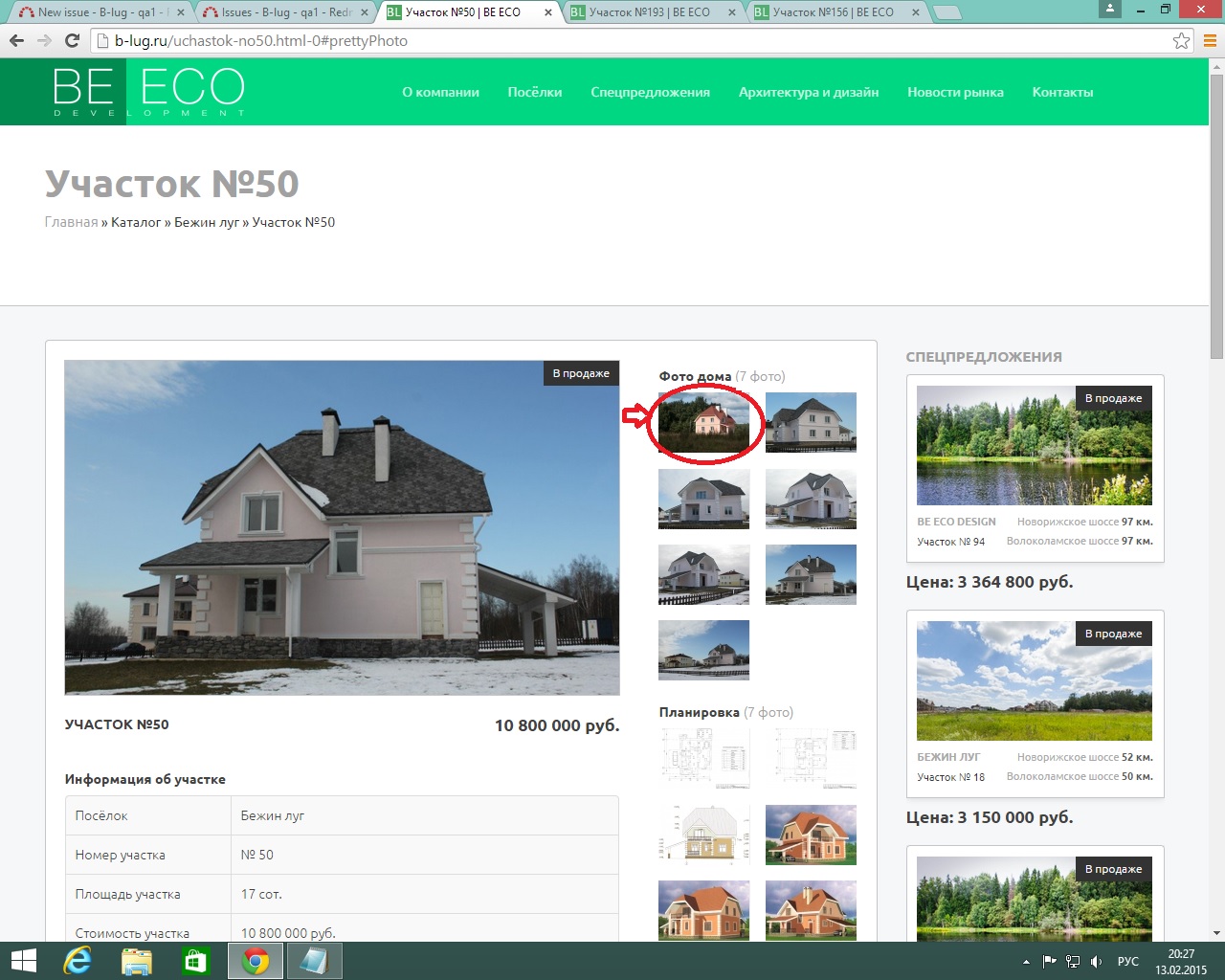Bookmark page using the star icon
1225x980 pixels.
(x=1181, y=40)
